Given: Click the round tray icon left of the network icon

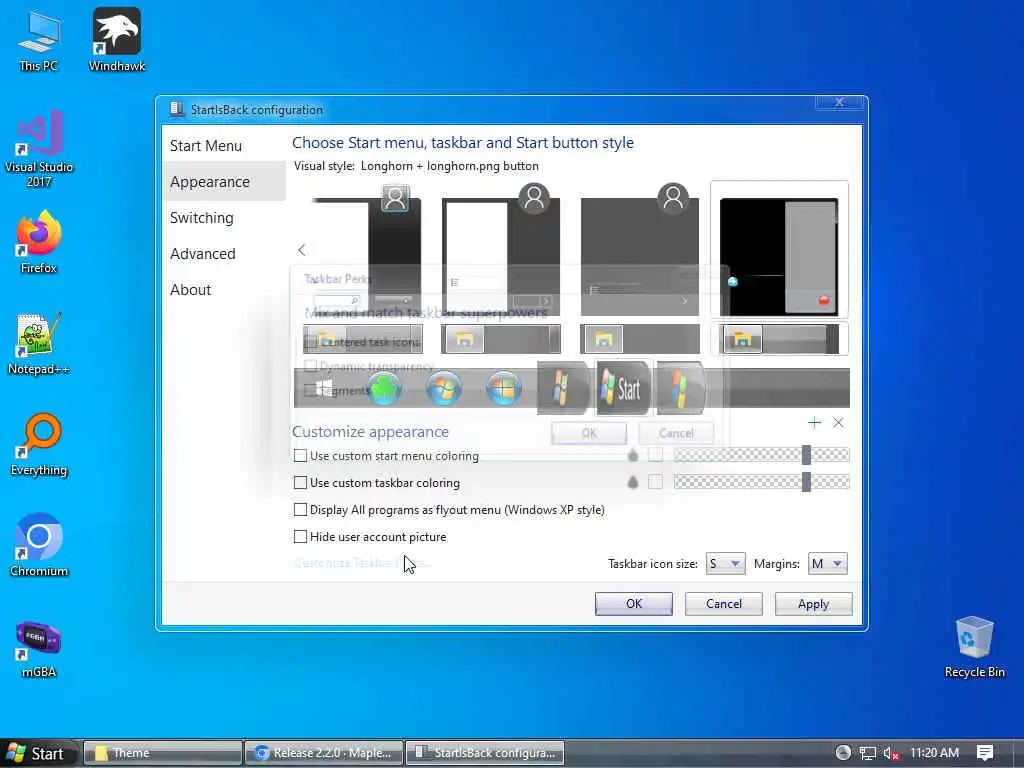Looking at the screenshot, I should click(x=843, y=753).
